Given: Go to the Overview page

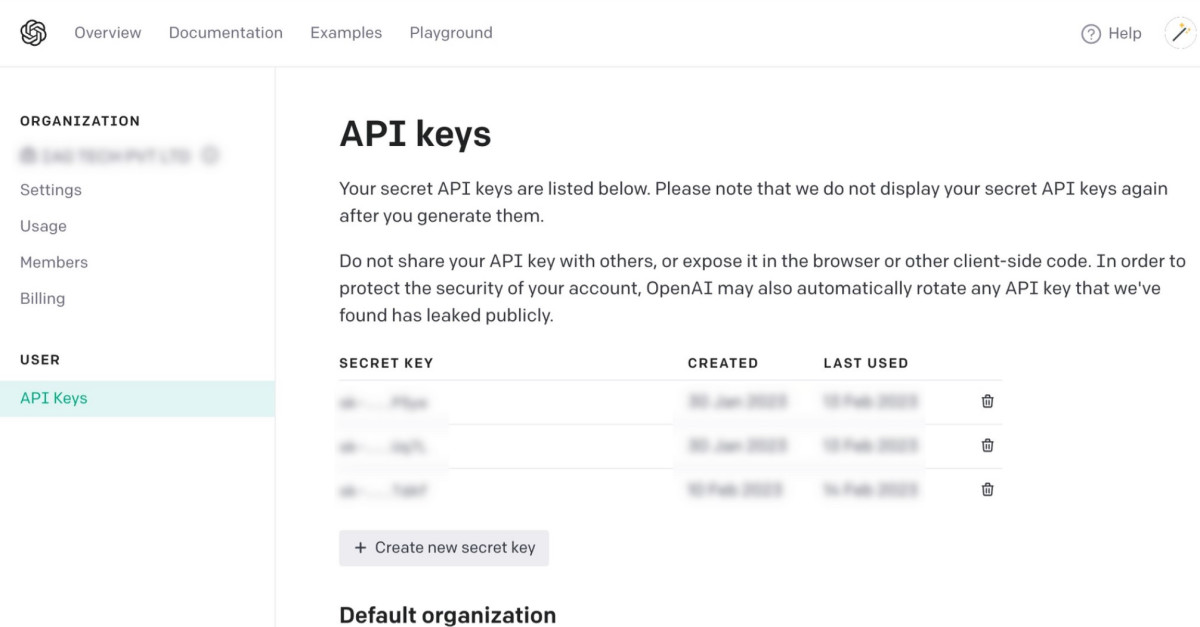Looking at the screenshot, I should [x=108, y=33].
